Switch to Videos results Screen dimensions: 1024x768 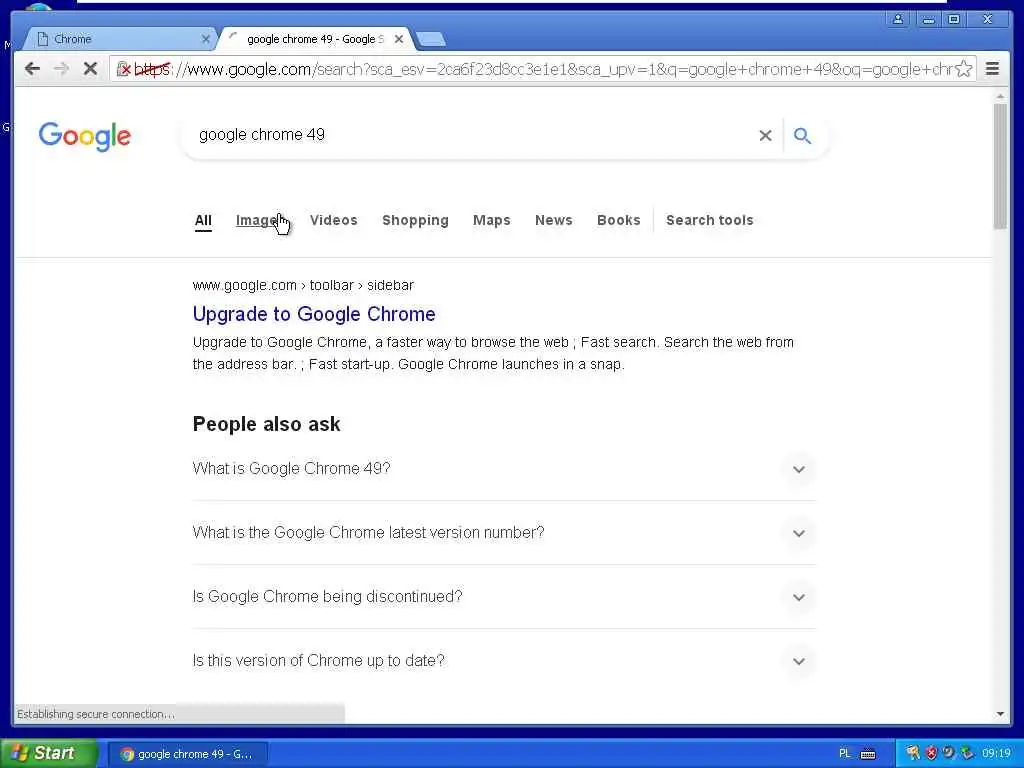[334, 221]
